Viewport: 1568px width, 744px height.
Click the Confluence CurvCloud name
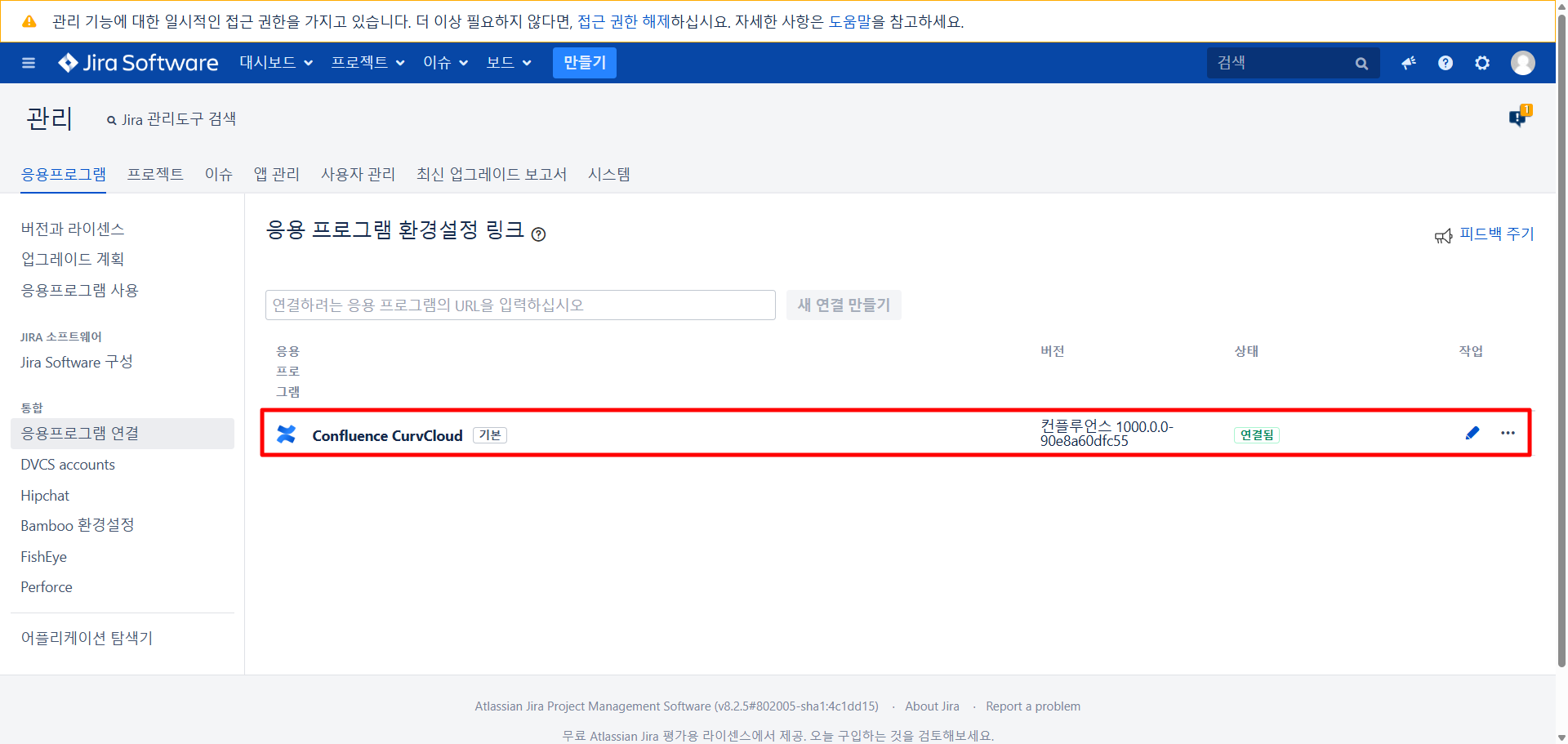387,435
